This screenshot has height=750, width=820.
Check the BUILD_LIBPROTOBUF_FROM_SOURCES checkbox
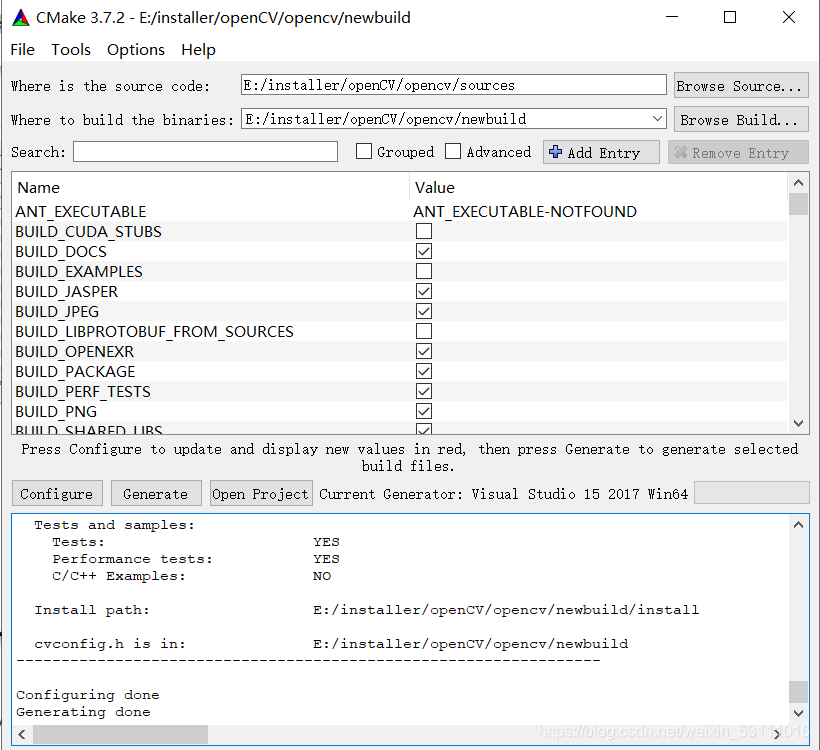click(423, 331)
